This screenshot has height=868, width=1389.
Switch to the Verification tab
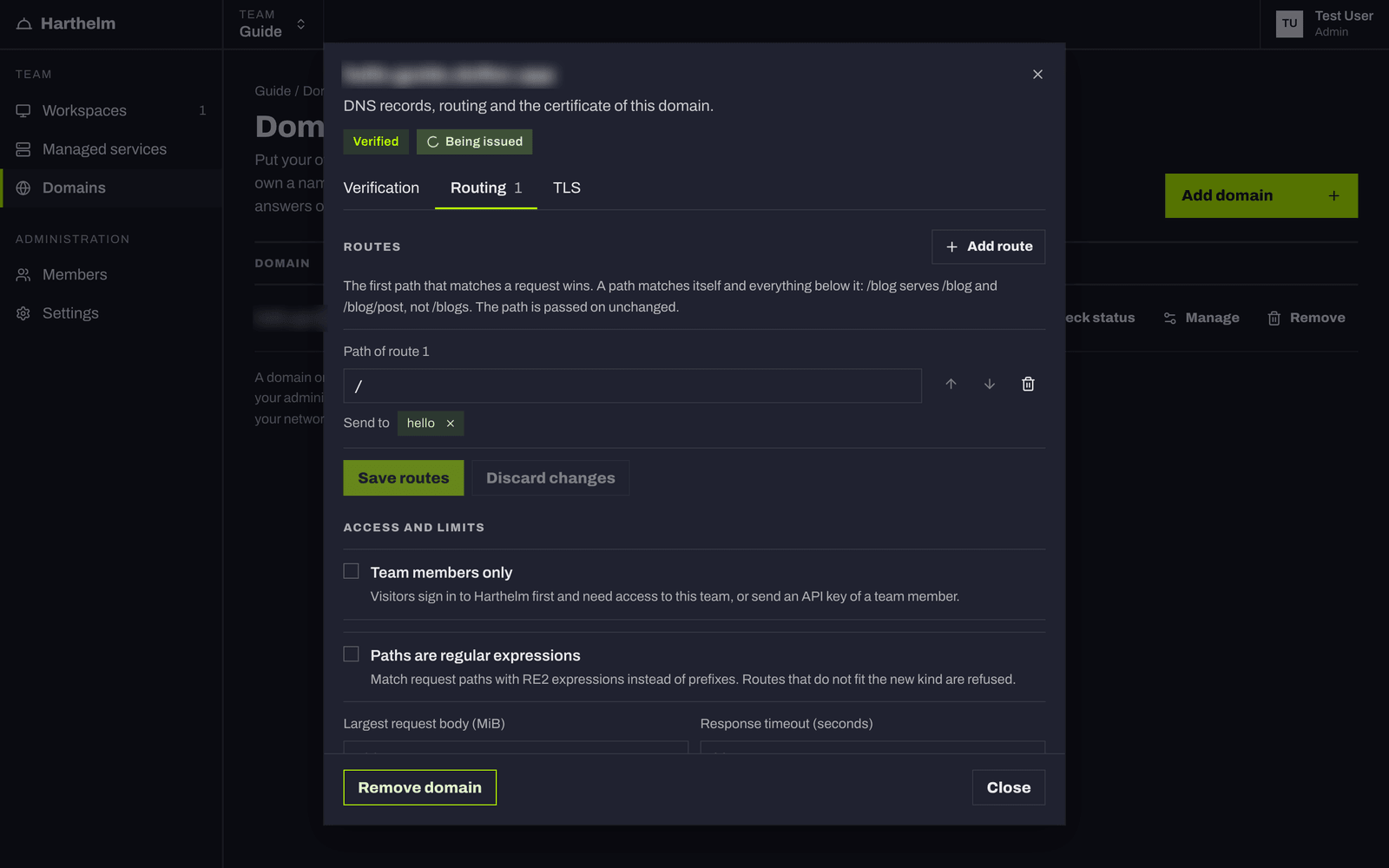381,188
